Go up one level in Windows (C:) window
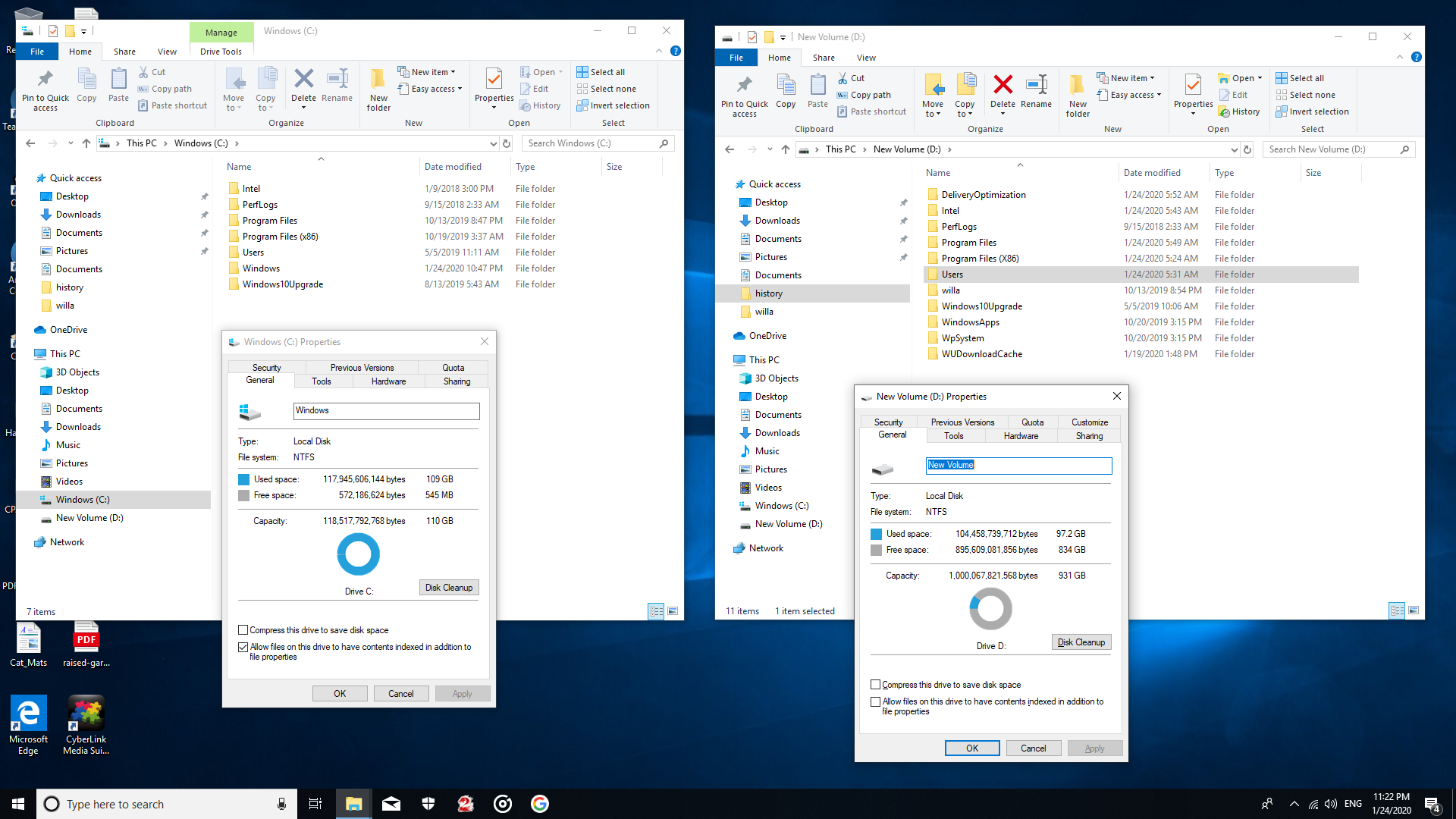This screenshot has width=1456, height=819. 86,143
